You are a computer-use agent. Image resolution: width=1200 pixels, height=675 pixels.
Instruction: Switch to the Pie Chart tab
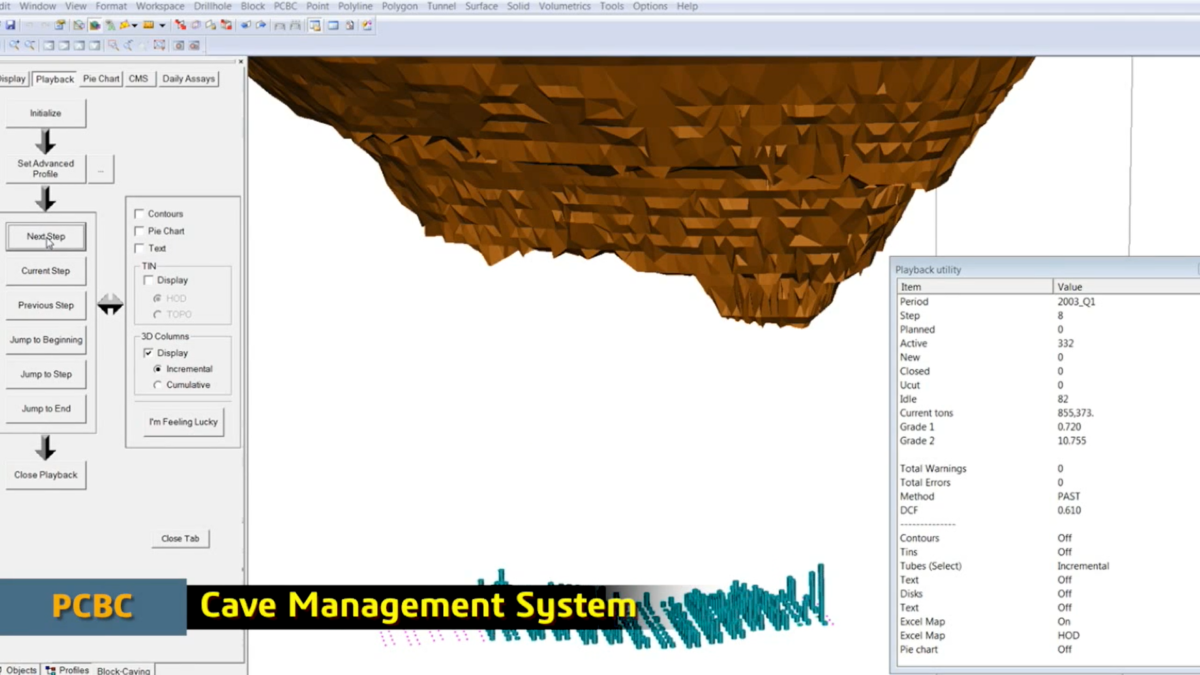[x=101, y=79]
